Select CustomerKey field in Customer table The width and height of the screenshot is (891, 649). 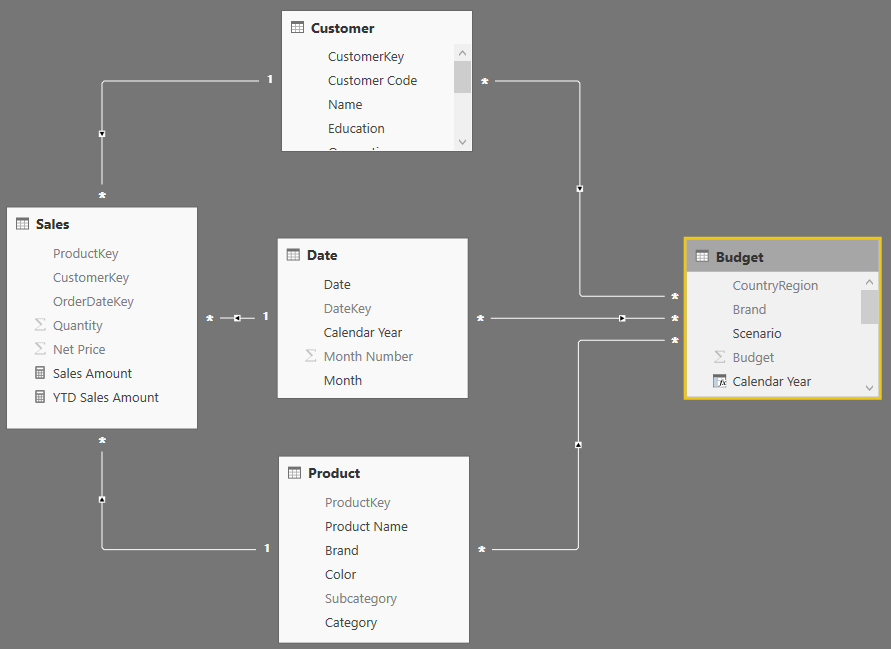coord(368,56)
